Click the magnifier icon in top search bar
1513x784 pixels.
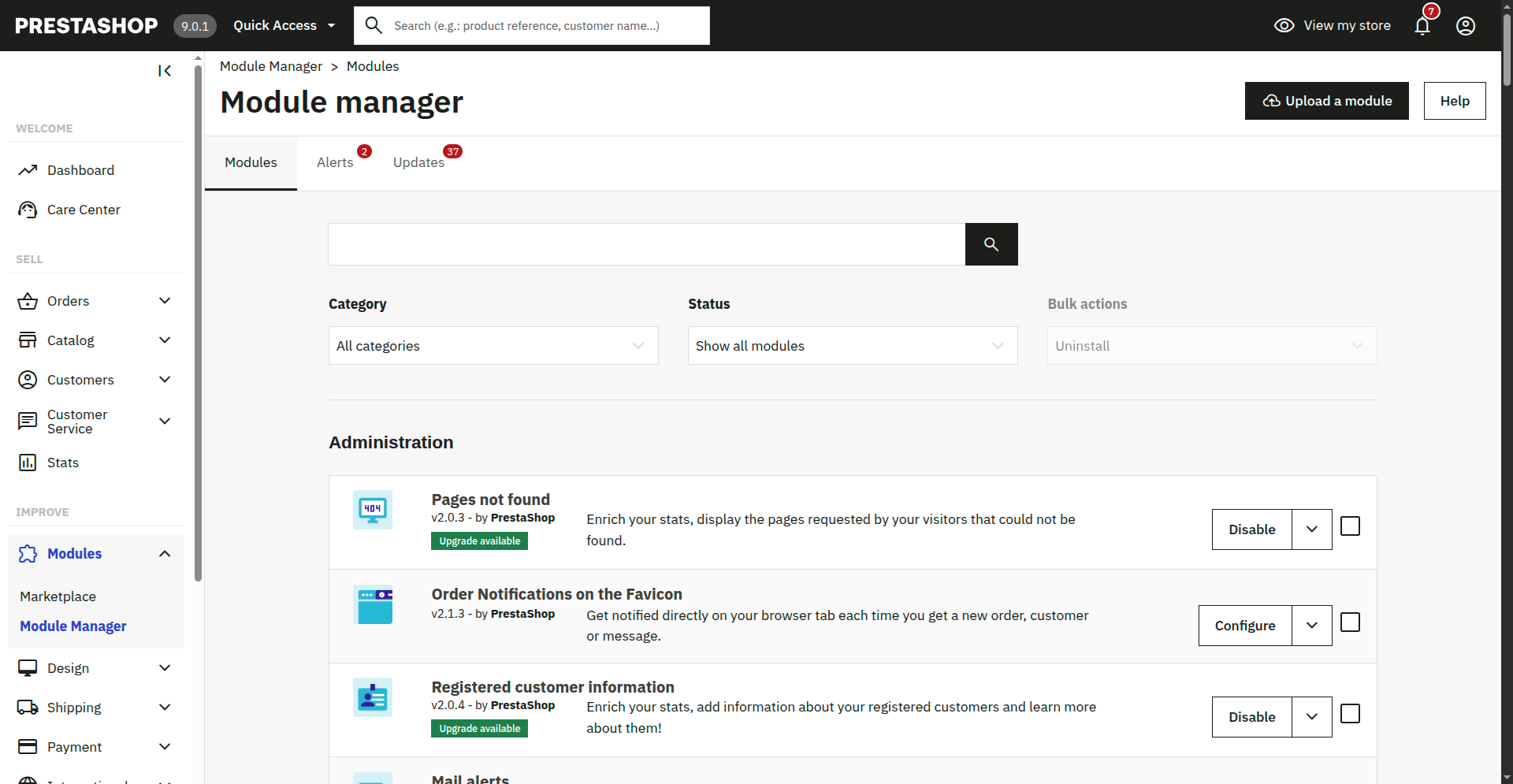(374, 25)
